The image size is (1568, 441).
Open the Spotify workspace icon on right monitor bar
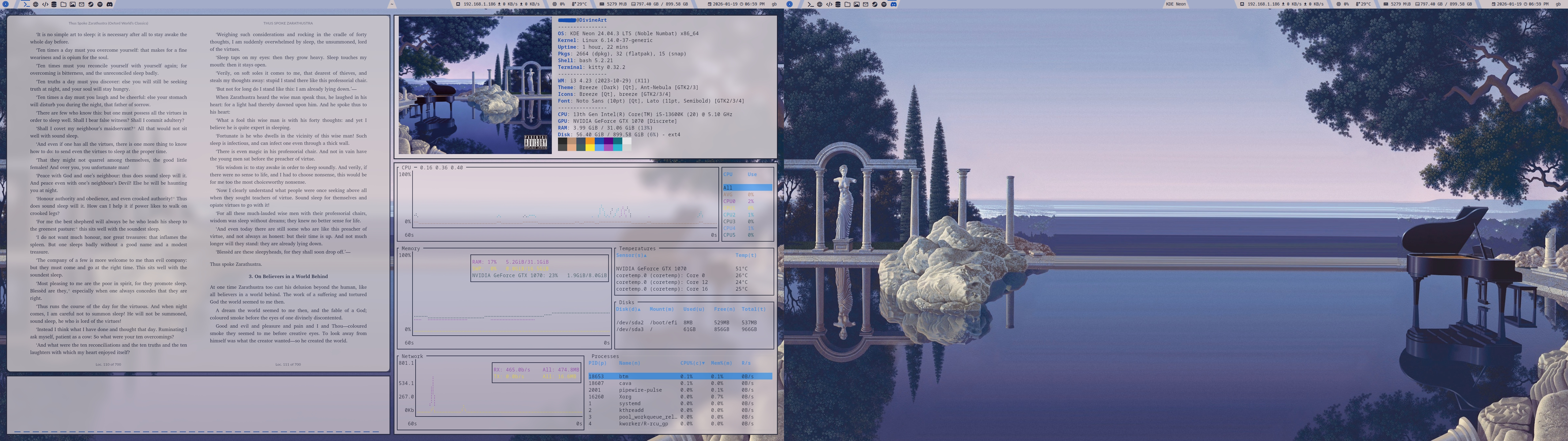[x=884, y=4]
